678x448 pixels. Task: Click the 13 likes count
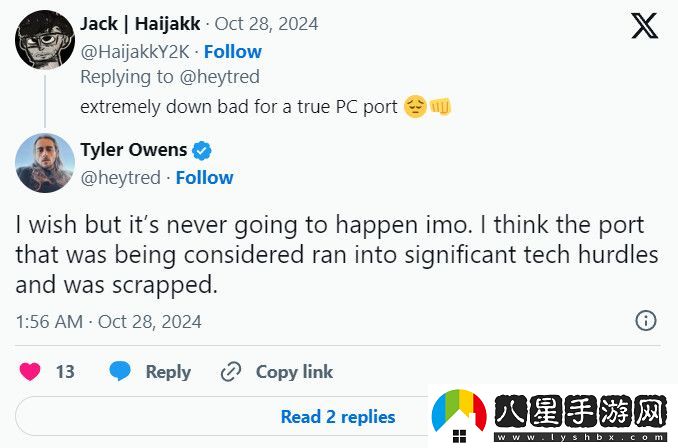tap(65, 371)
